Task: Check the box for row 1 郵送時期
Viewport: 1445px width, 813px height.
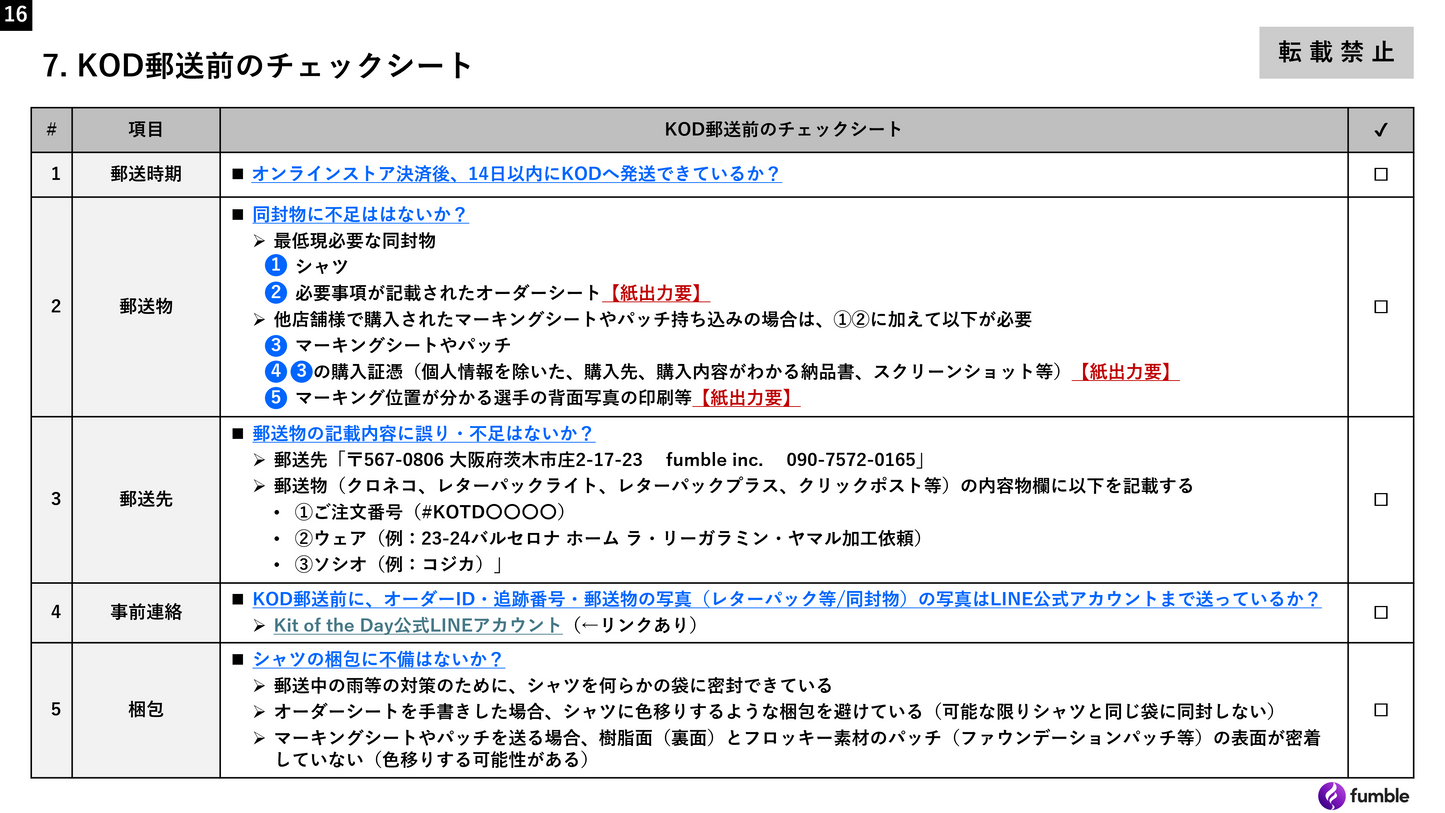Action: pyautogui.click(x=1380, y=174)
